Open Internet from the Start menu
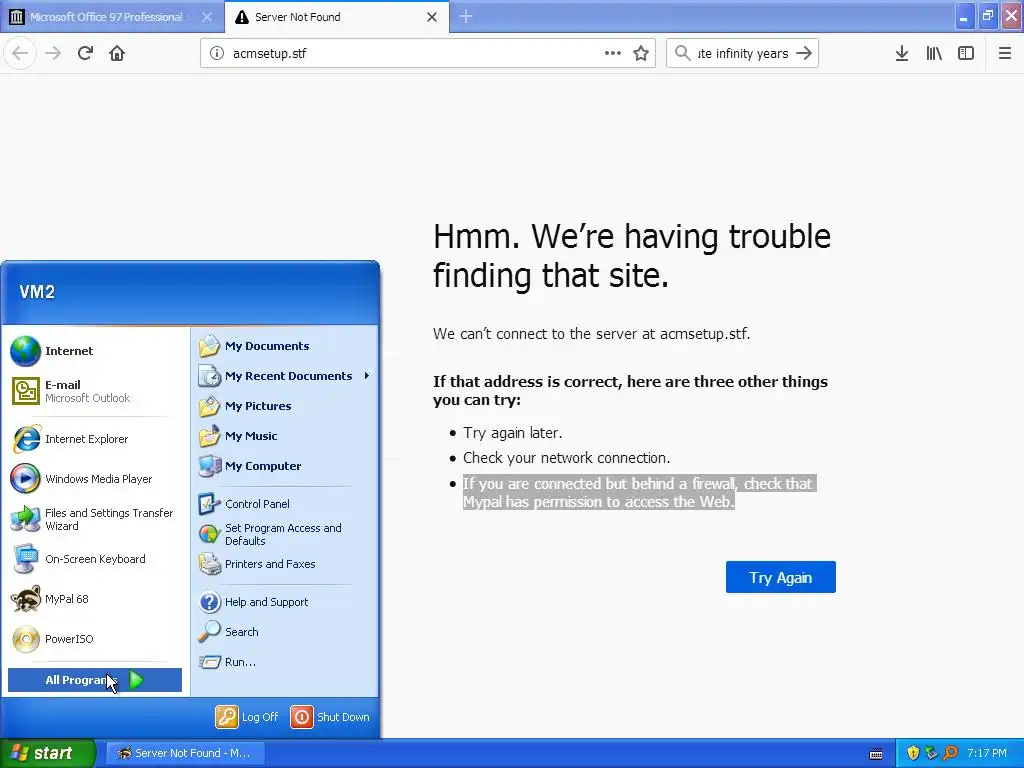Image resolution: width=1024 pixels, height=768 pixels. (x=95, y=351)
